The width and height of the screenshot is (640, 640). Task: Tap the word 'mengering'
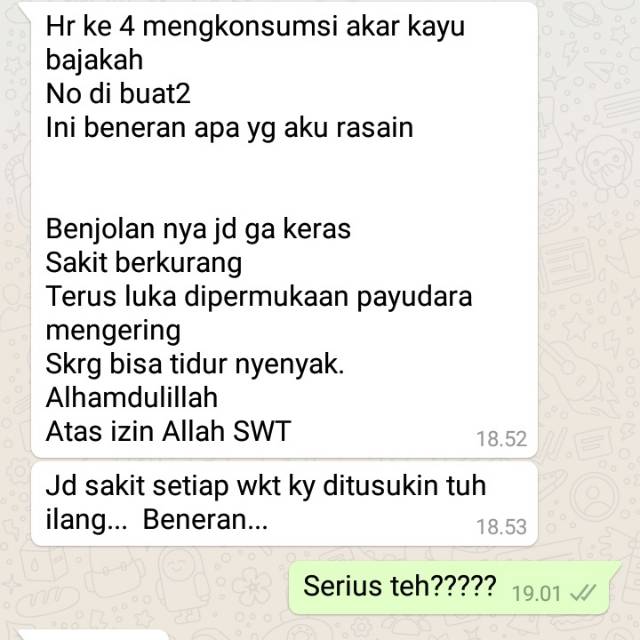(x=113, y=331)
